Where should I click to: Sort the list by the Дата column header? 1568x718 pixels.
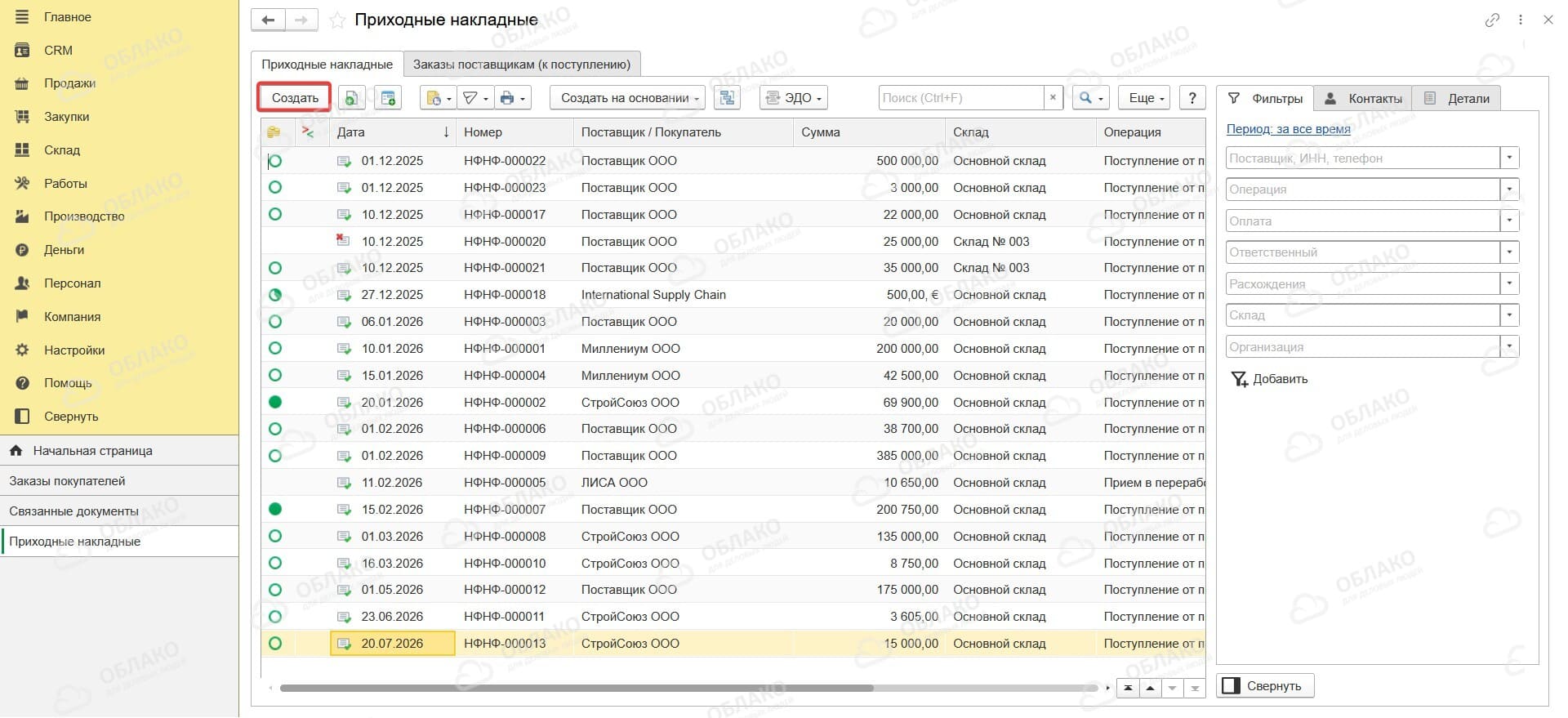coord(393,132)
